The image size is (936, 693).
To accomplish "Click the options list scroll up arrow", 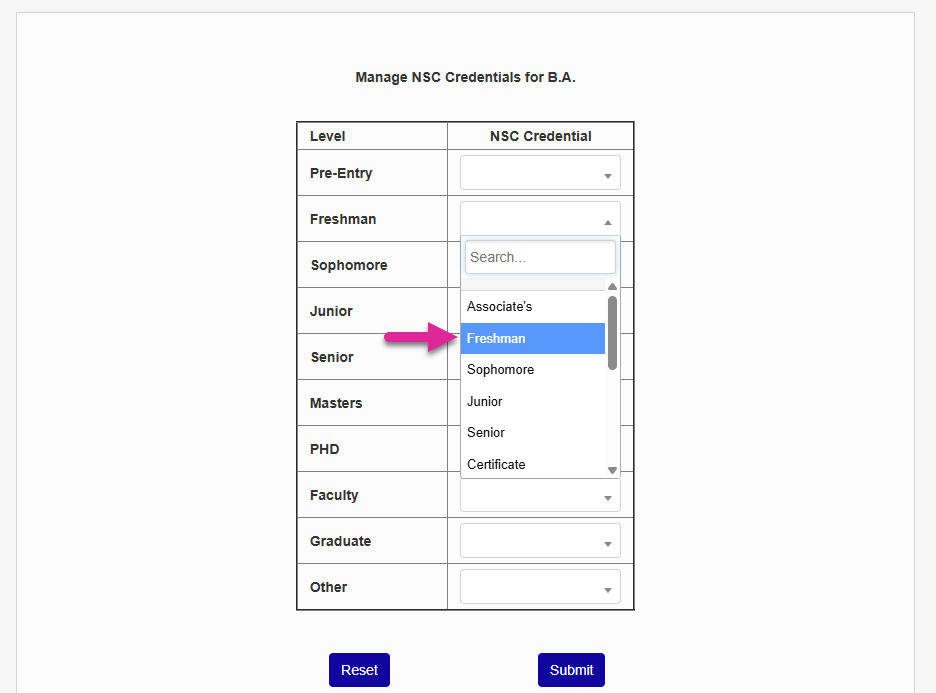I will [x=612, y=287].
